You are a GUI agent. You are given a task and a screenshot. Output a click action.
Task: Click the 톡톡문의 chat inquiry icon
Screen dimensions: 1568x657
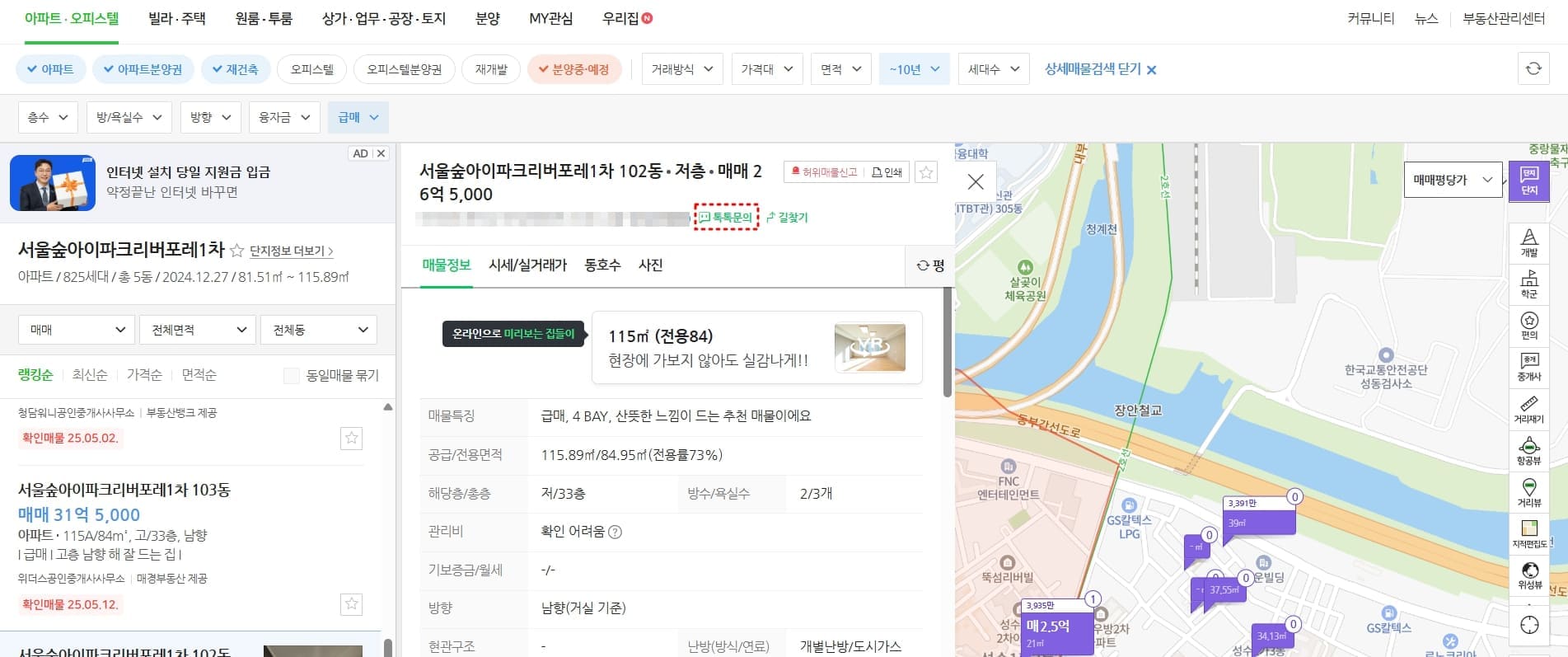tap(726, 217)
